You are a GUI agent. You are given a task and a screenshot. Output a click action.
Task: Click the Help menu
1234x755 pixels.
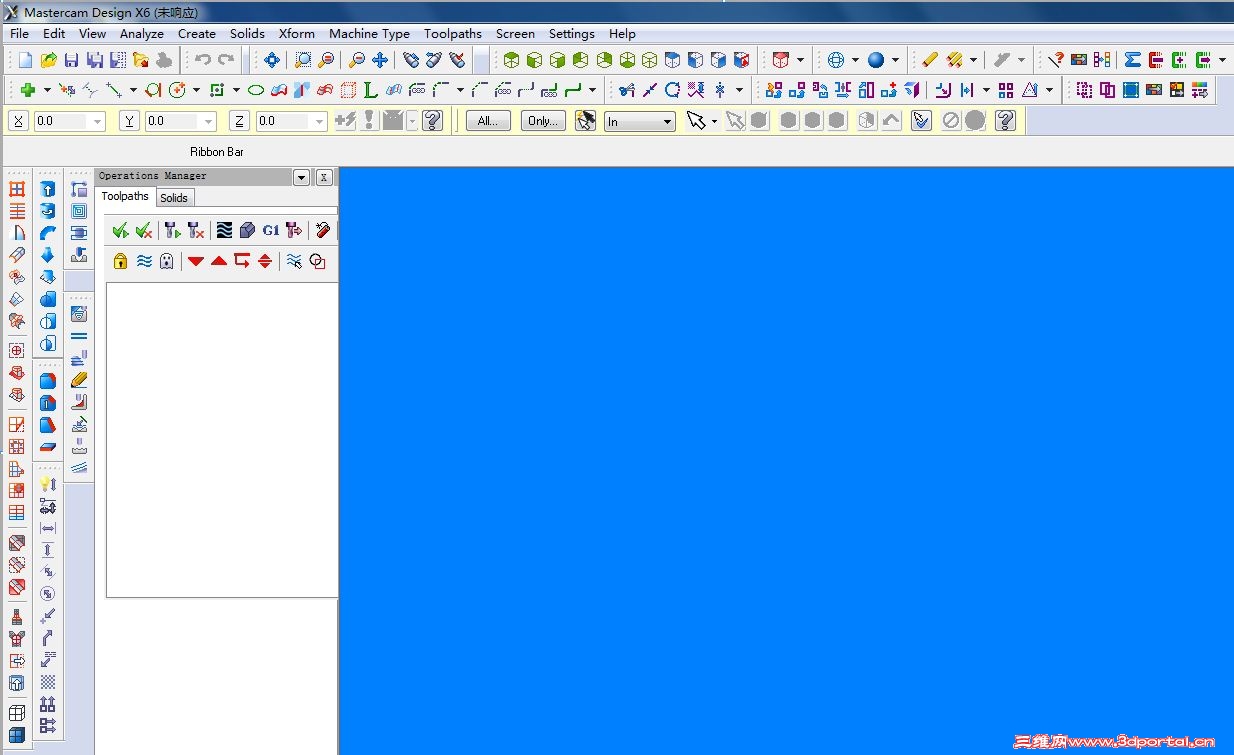pos(622,33)
